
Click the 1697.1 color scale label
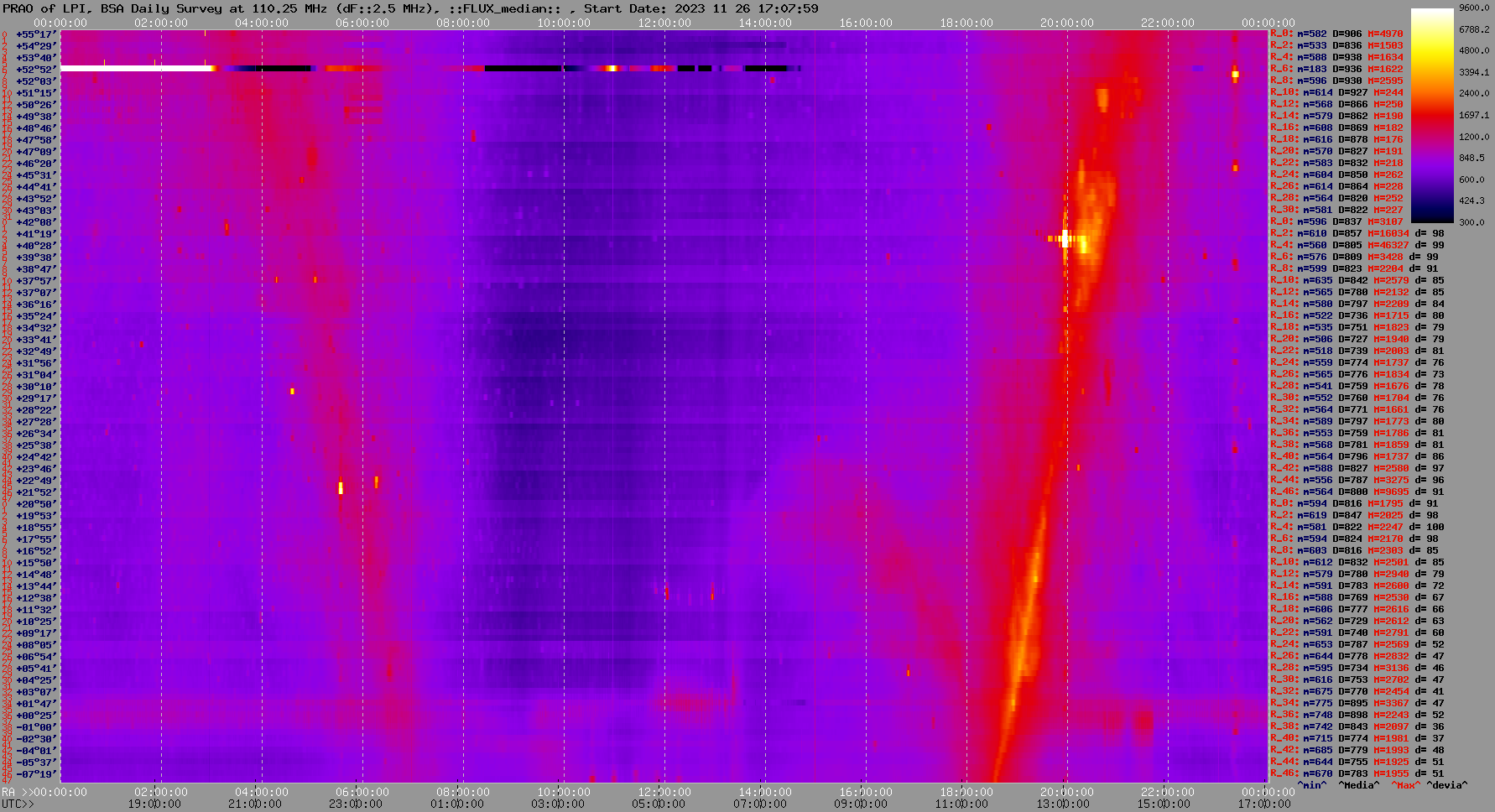1473,115
